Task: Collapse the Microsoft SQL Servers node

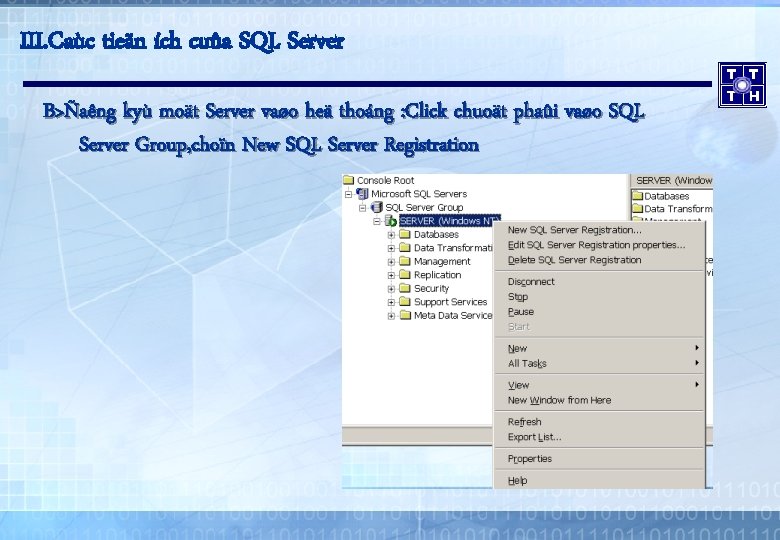Action: click(x=349, y=194)
